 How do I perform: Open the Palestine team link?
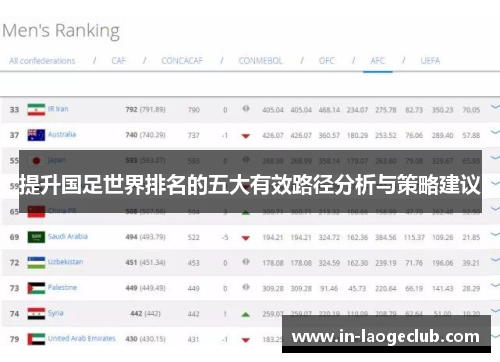click(x=62, y=287)
